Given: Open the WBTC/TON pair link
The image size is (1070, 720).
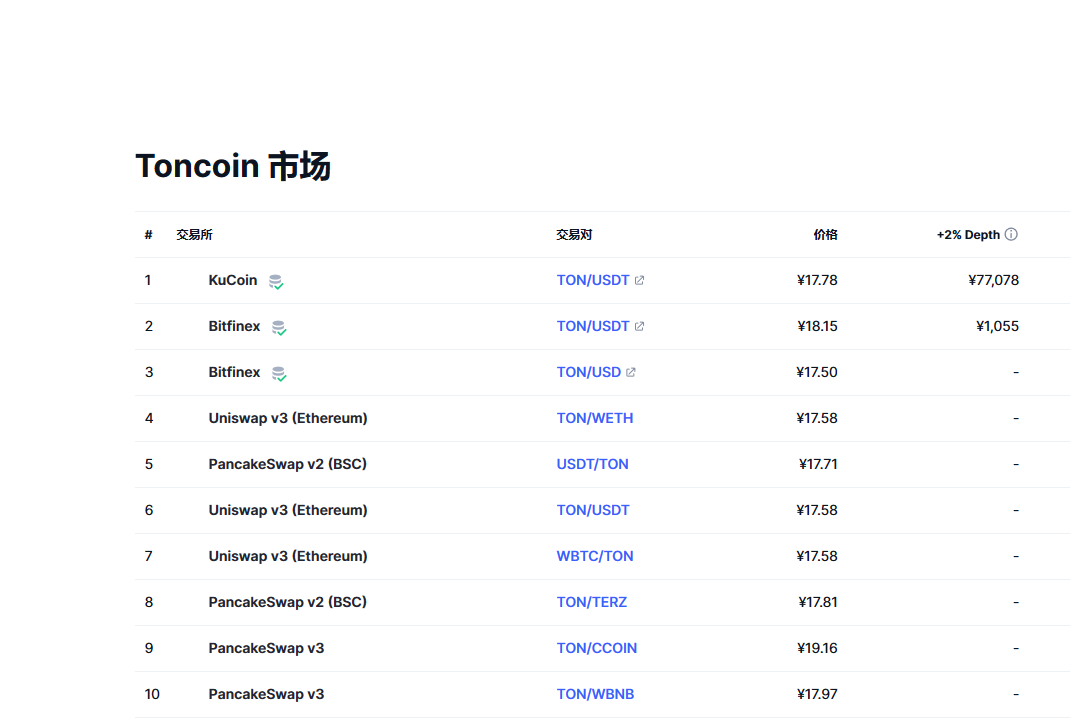Looking at the screenshot, I should 594,556.
